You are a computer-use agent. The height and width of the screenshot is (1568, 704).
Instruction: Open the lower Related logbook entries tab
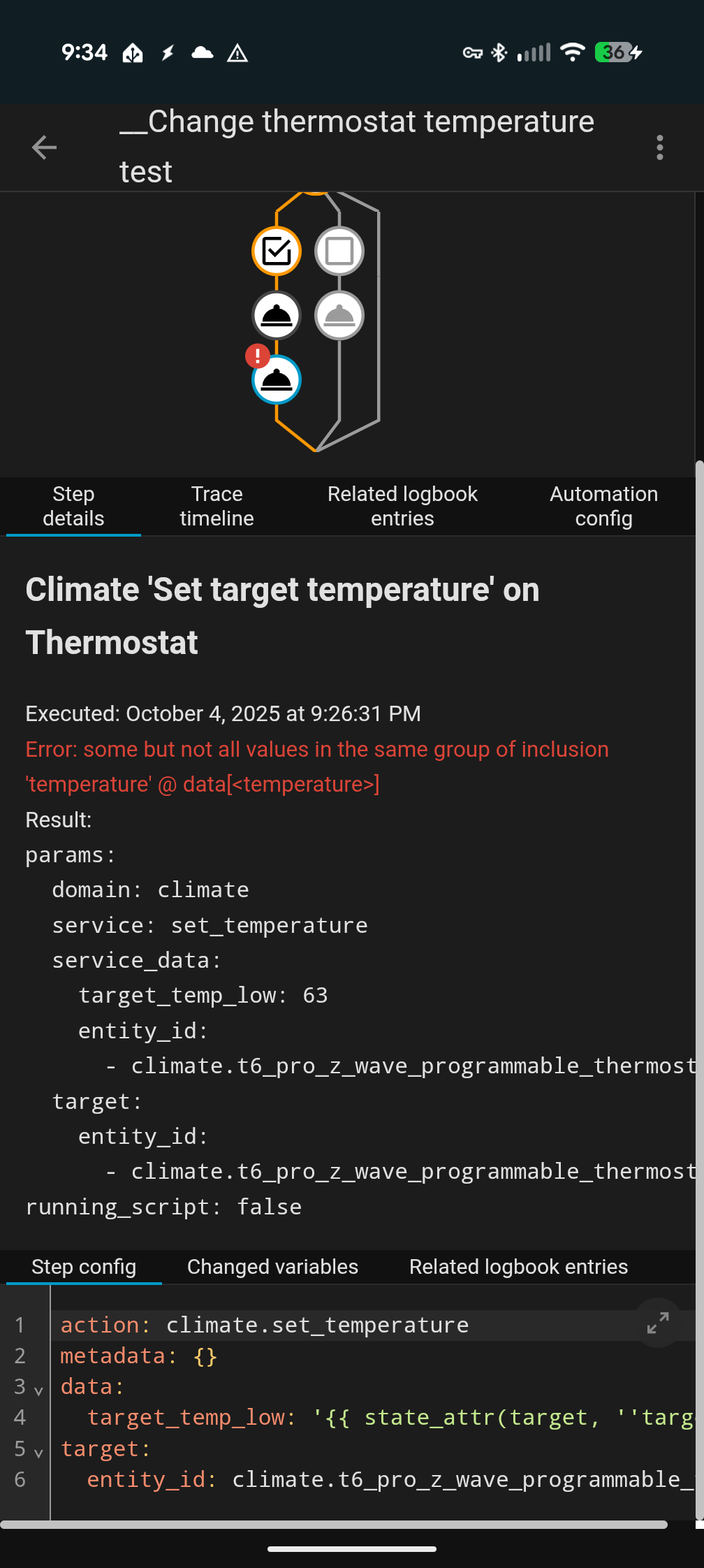[518, 1267]
